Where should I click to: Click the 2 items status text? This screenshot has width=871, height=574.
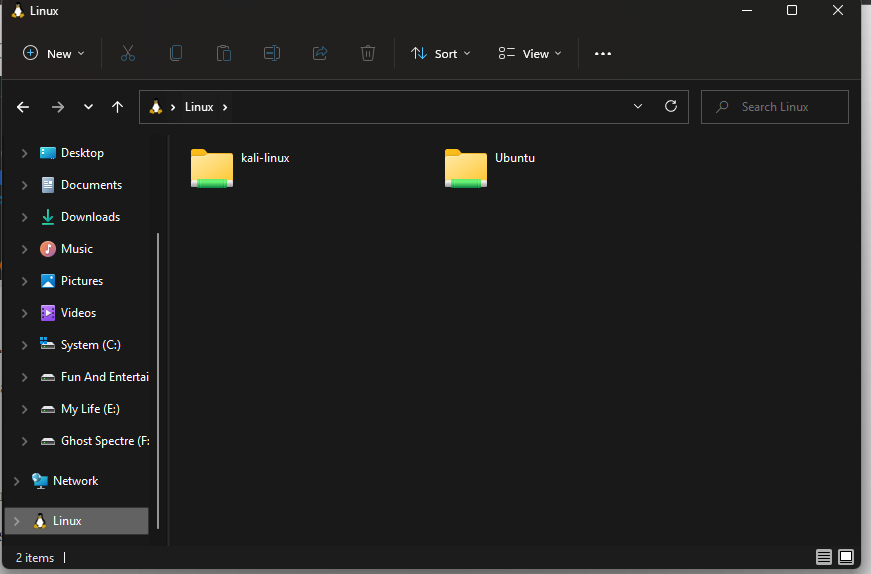(x=35, y=558)
